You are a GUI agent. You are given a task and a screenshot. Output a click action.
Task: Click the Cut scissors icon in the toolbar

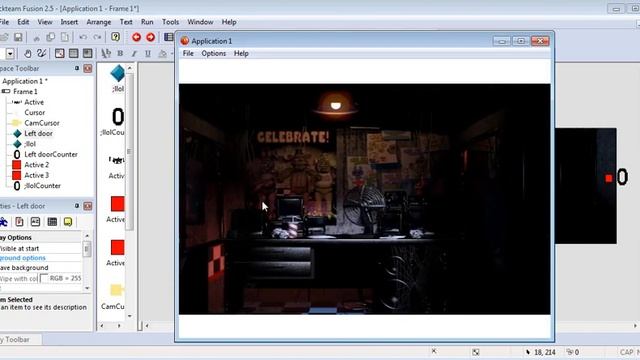point(36,38)
